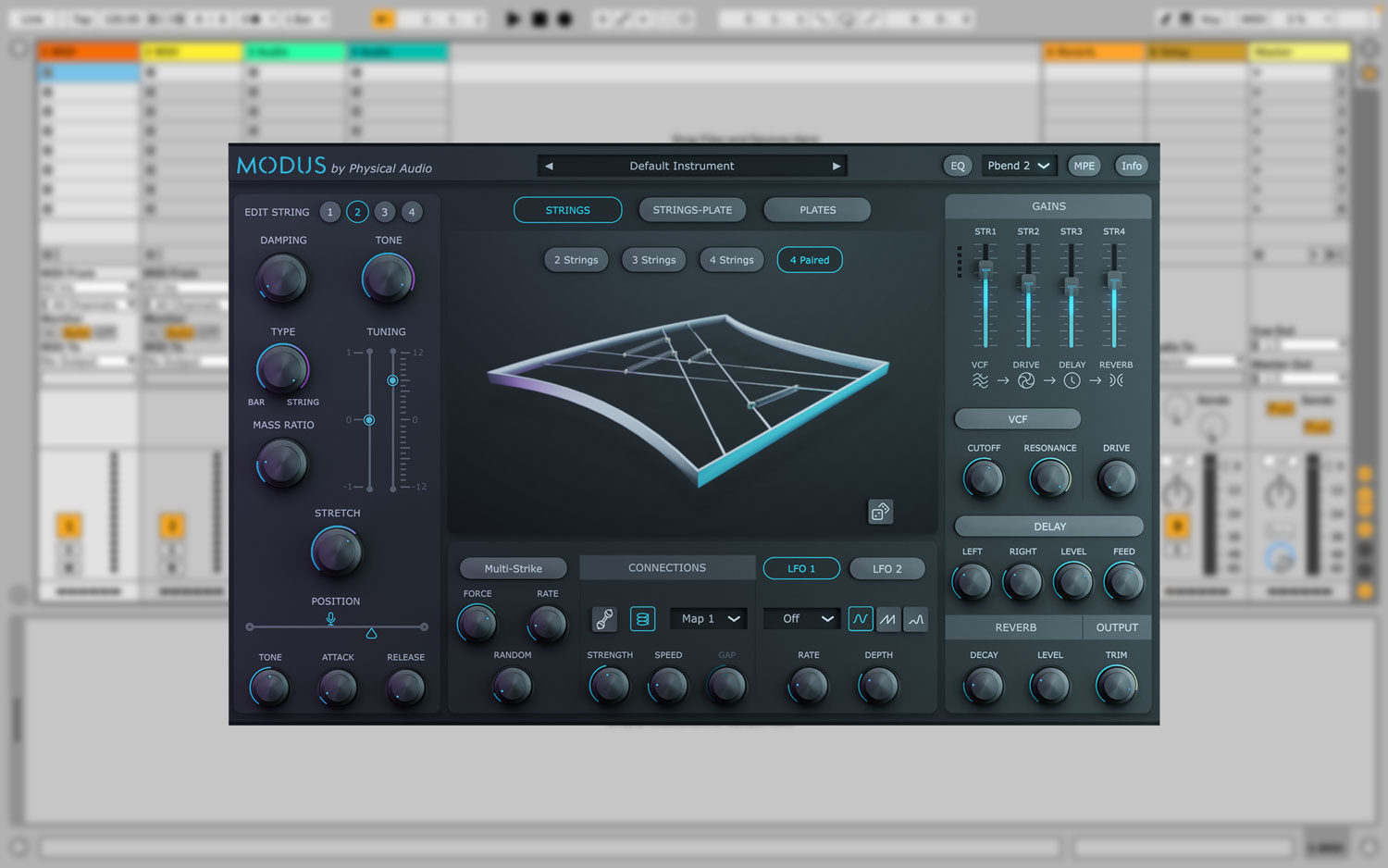This screenshot has width=1388, height=868.
Task: Select edit string 3
Action: pos(385,212)
